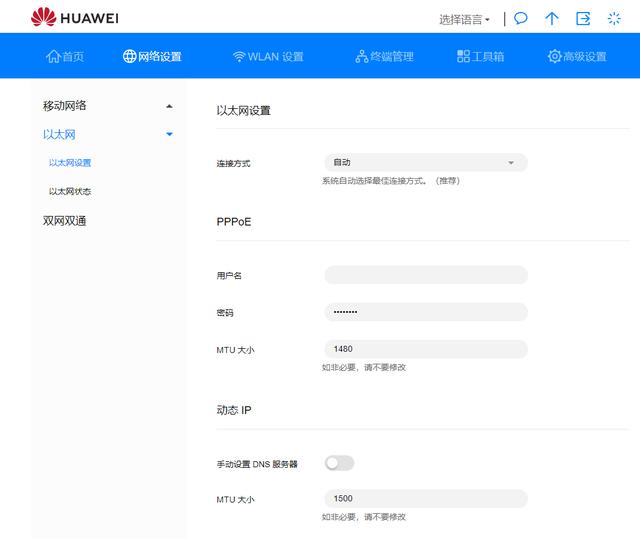Click the PPPoE 密码 input field
640x539 pixels.
pos(426,312)
